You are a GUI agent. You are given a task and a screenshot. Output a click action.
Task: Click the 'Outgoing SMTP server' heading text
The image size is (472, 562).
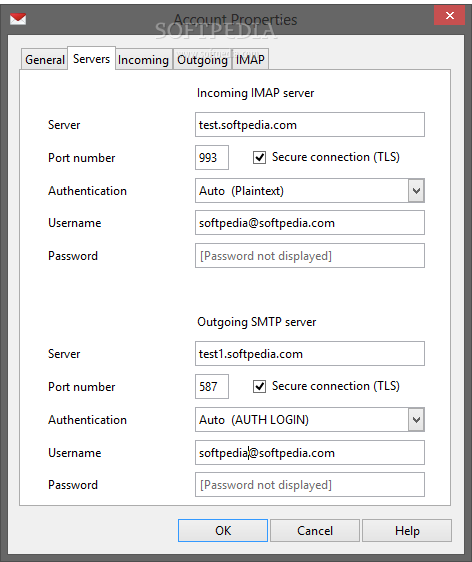click(257, 322)
